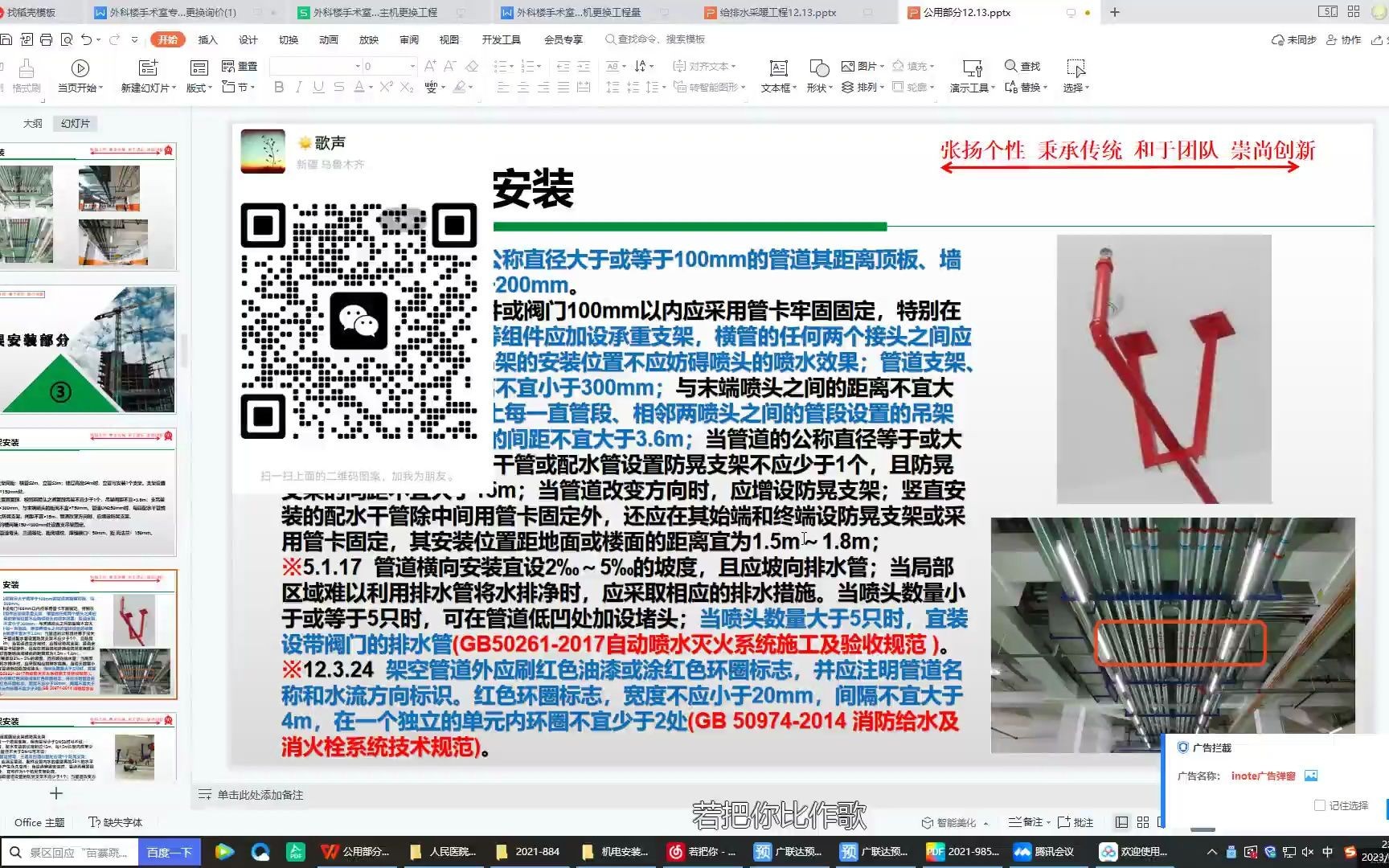Click 百度一下 search button in taskbar
Image resolution: width=1389 pixels, height=868 pixels.
pyautogui.click(x=169, y=852)
